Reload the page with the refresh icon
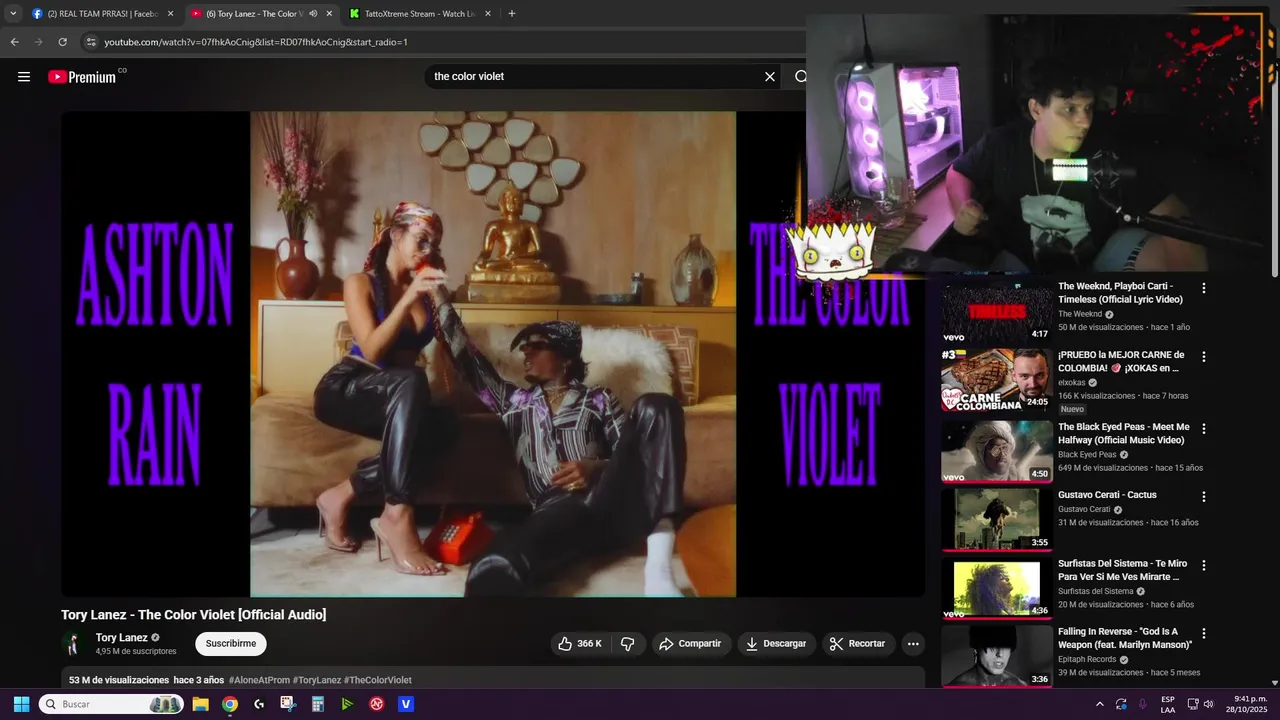1280x720 pixels. (62, 42)
